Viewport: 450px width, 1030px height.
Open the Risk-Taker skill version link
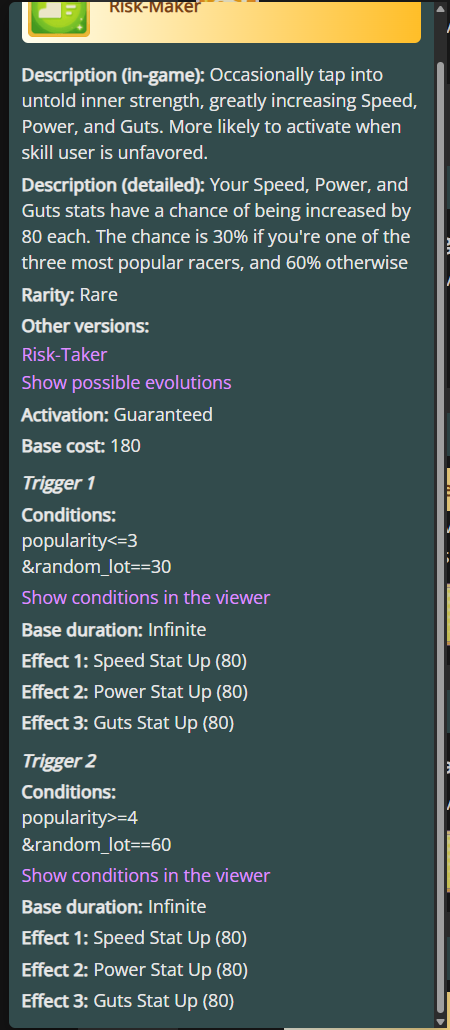pyautogui.click(x=64, y=355)
